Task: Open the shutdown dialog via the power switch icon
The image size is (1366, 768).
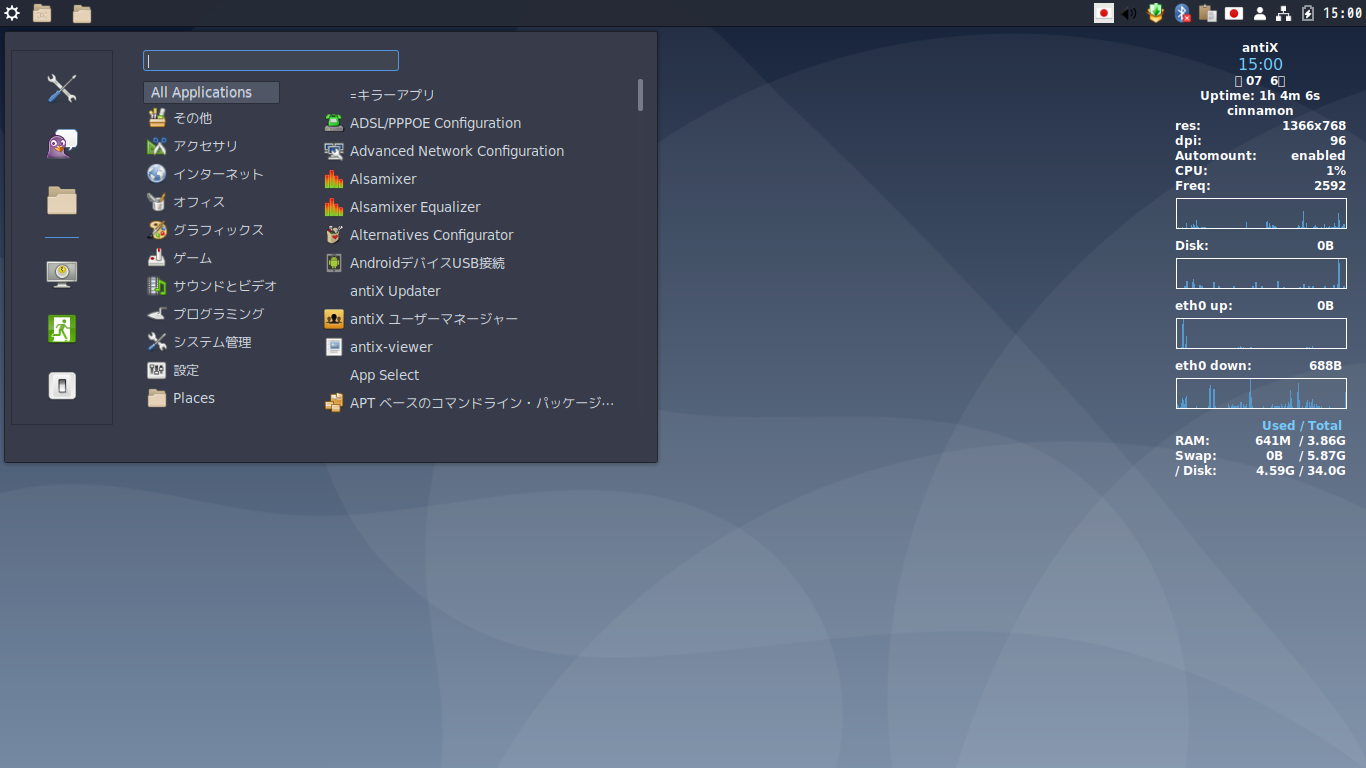Action: [62, 385]
